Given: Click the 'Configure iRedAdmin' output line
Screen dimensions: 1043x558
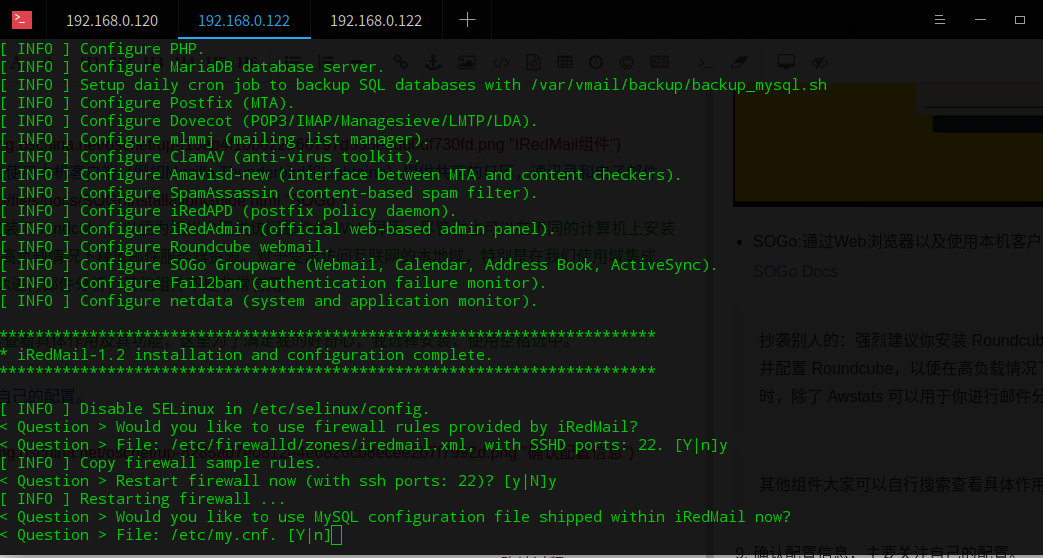Looking at the screenshot, I should [x=278, y=228].
